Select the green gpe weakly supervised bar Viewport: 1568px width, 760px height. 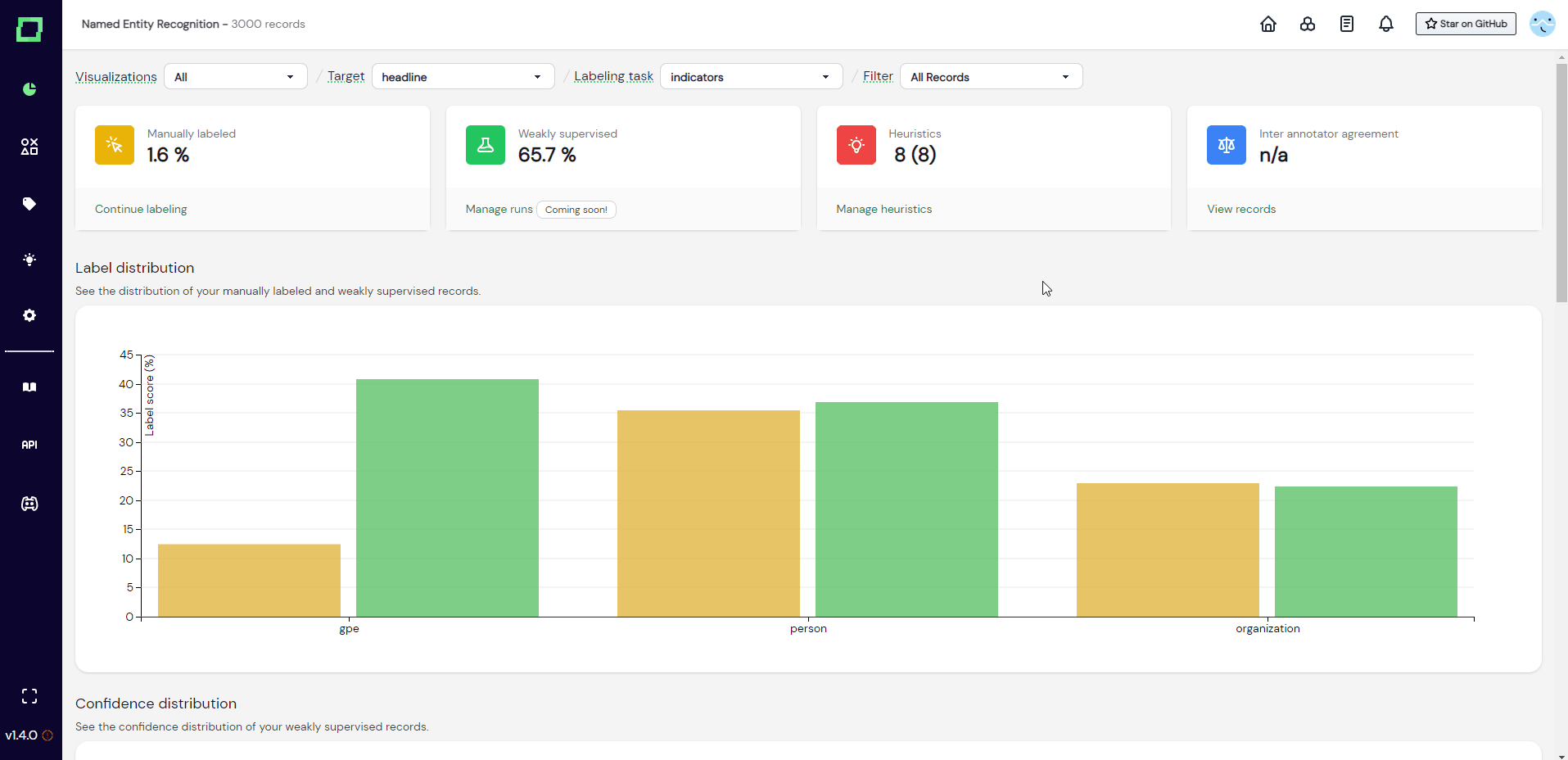pos(447,498)
